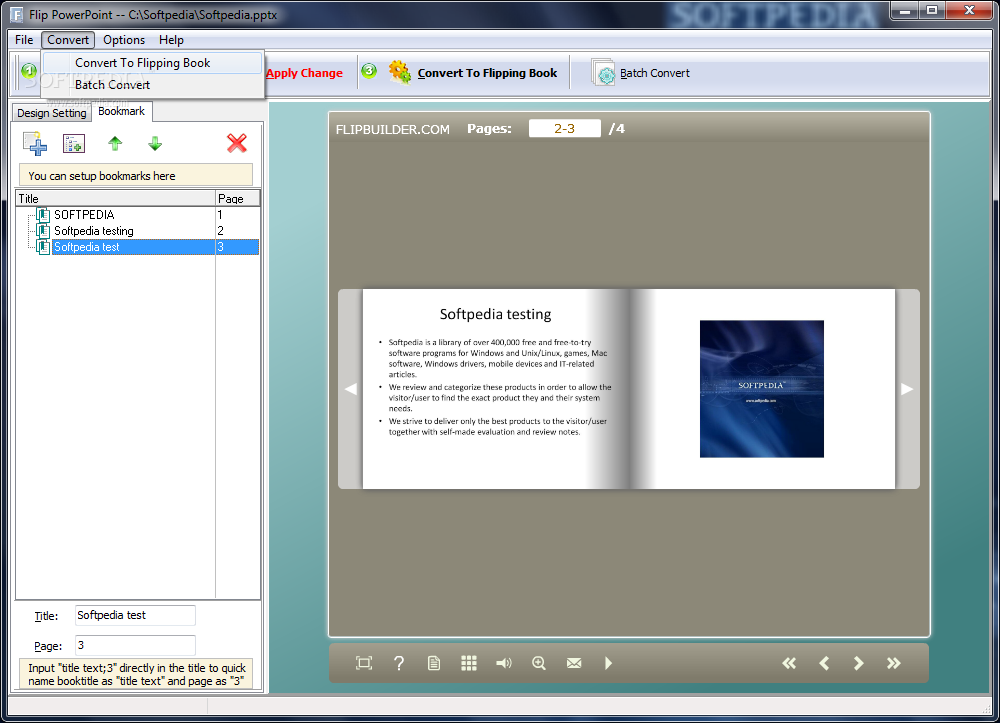Click the Convert To Flipping Book gear icon
Image resolution: width=1000 pixels, height=723 pixels.
(400, 72)
